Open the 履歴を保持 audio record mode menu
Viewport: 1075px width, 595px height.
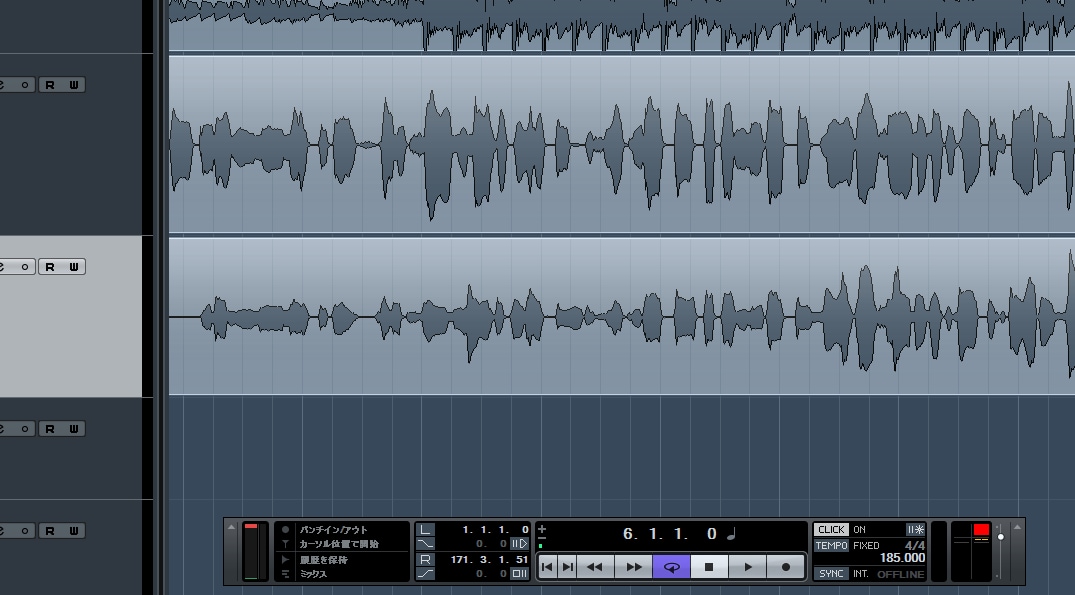(324, 559)
